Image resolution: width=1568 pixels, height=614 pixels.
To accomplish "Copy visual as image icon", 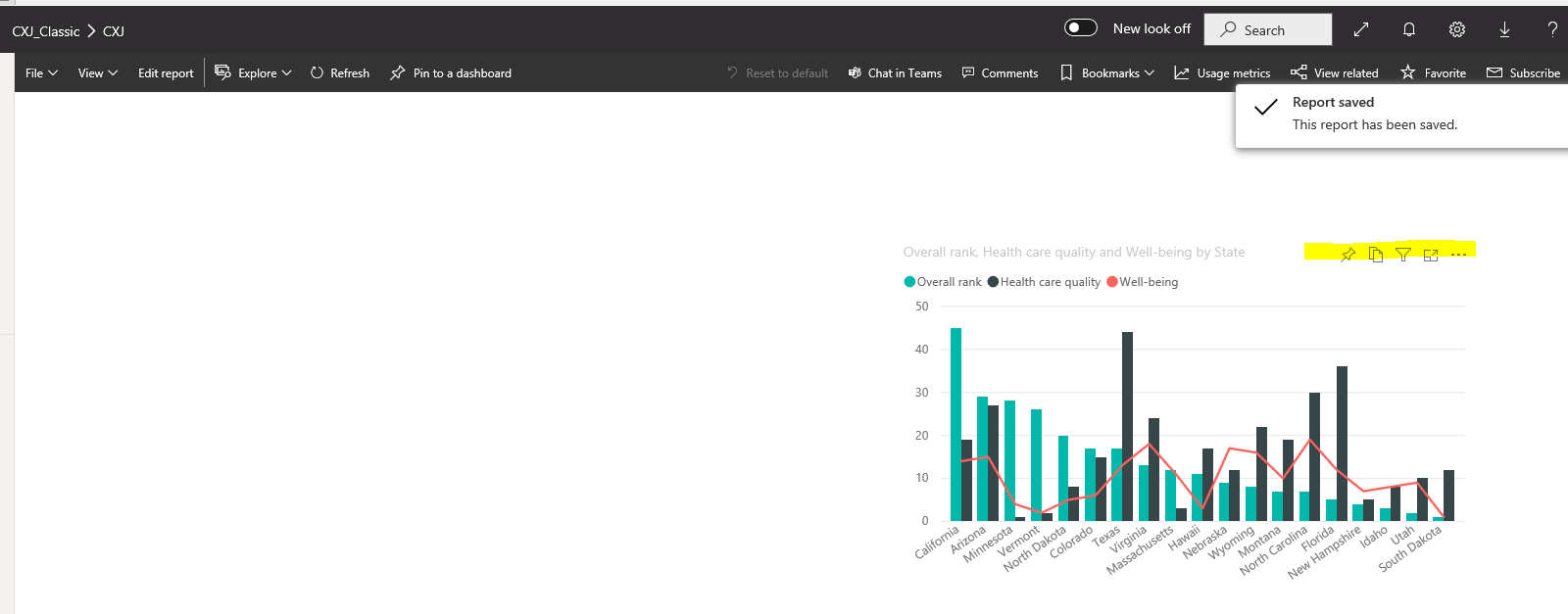I will point(1376,255).
